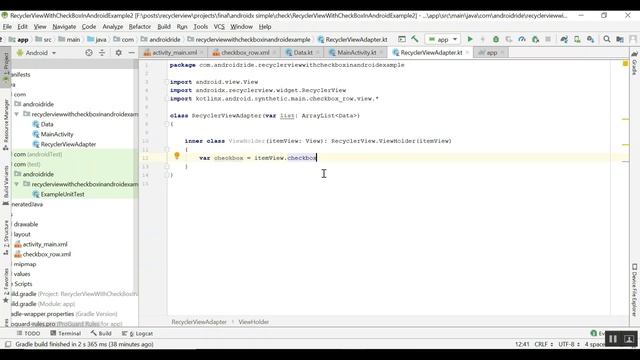Collapse the recyclerviewwithcheckboxinandroidexample main package
The height and width of the screenshot is (360, 640).
click(x=17, y=114)
